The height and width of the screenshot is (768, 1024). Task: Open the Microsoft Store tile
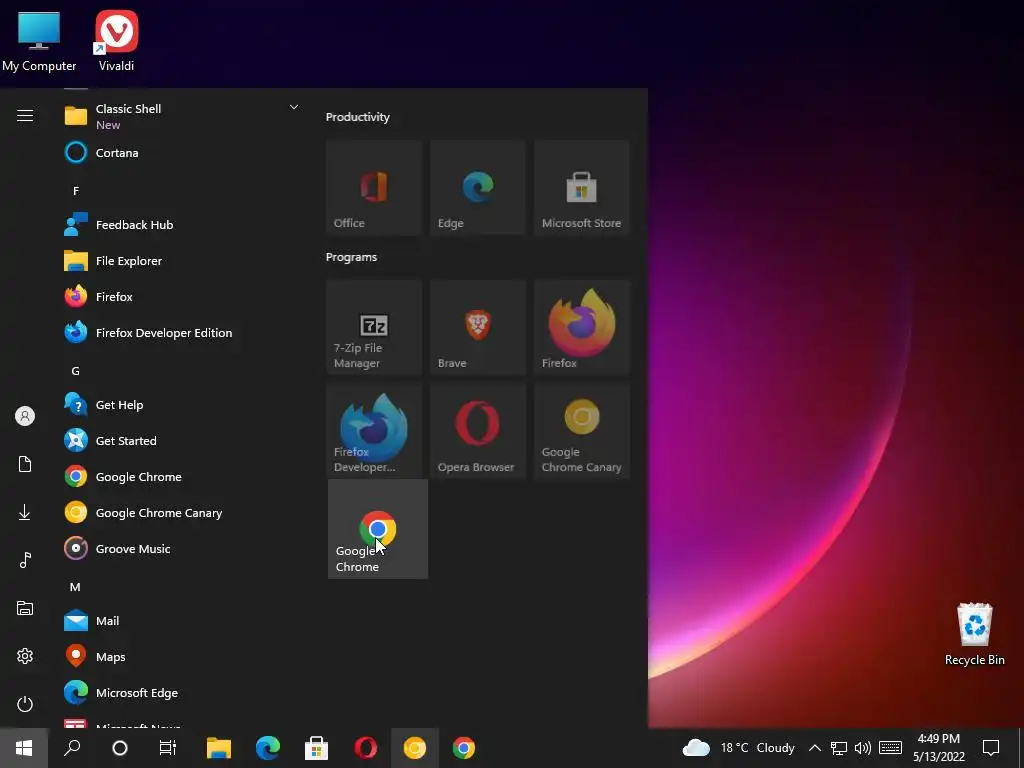(581, 187)
